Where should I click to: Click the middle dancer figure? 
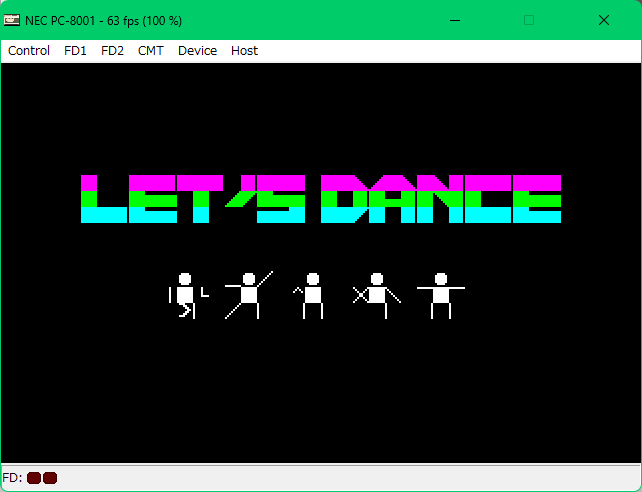(x=312, y=295)
